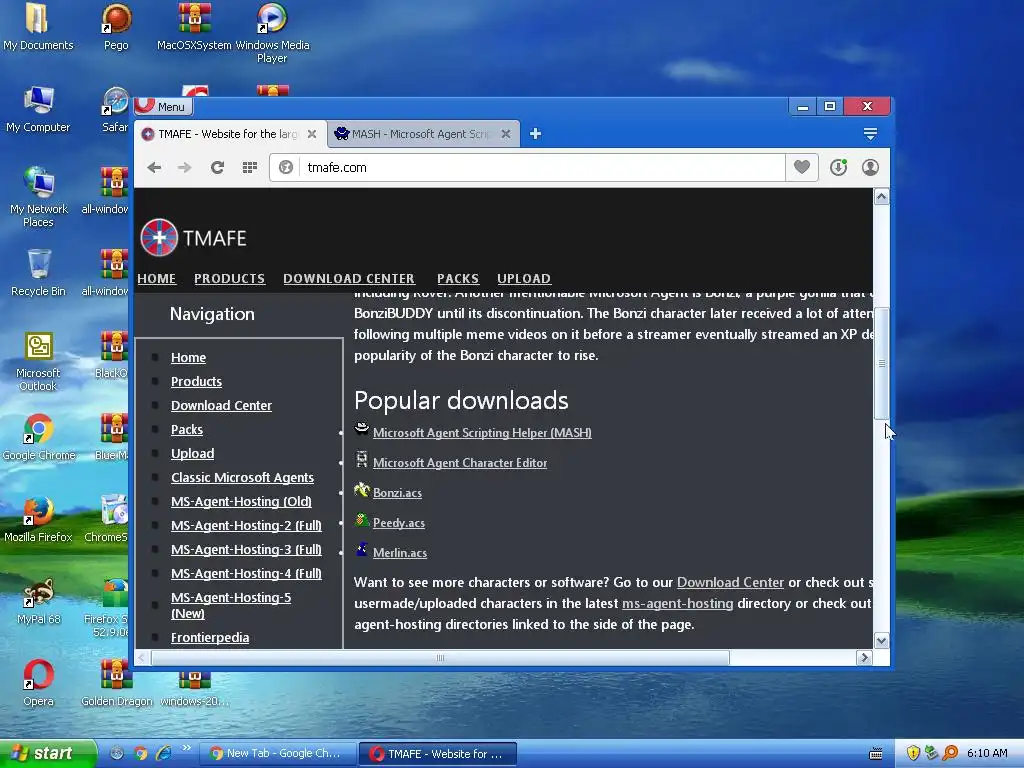The width and height of the screenshot is (1024, 768).
Task: Select the Recycle Bin desktop icon
Action: point(38,273)
